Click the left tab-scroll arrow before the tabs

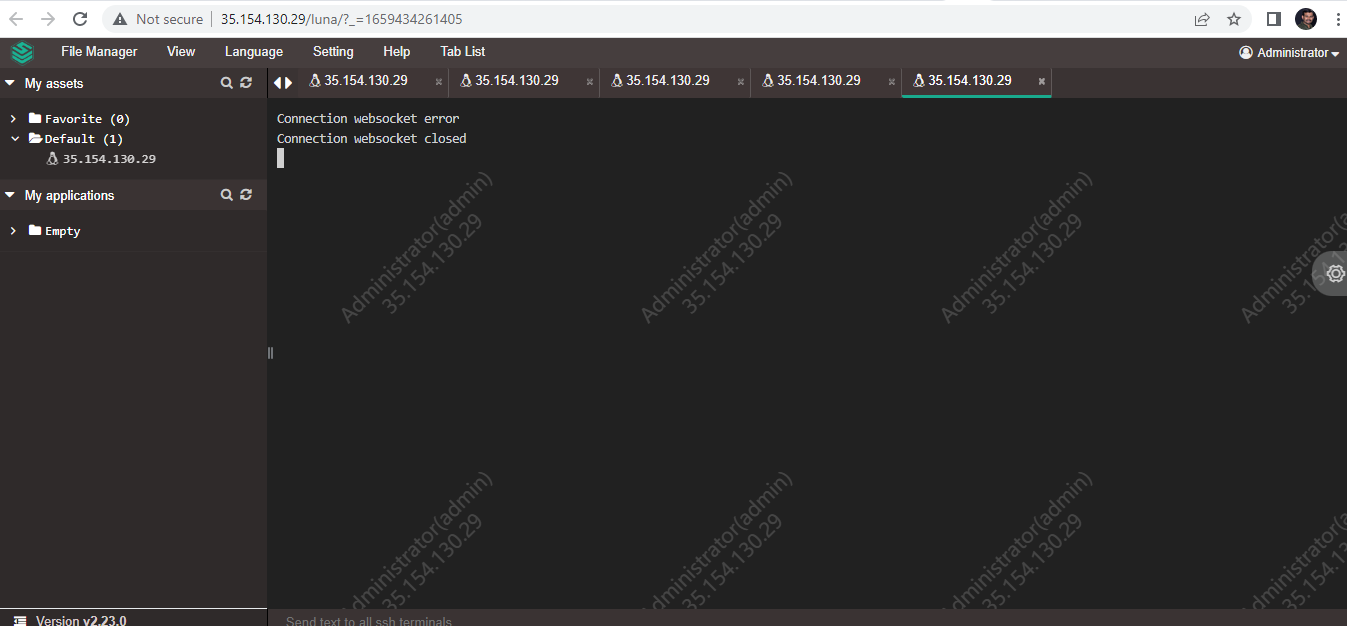coord(278,81)
